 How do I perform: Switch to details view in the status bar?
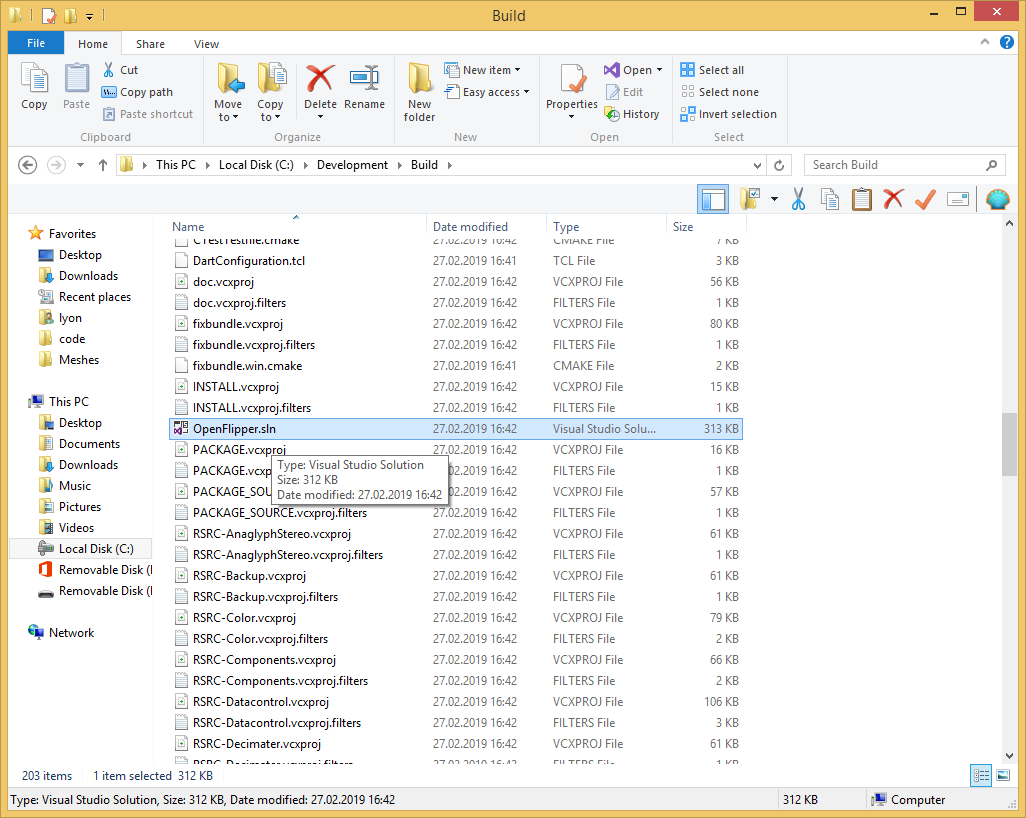click(980, 775)
